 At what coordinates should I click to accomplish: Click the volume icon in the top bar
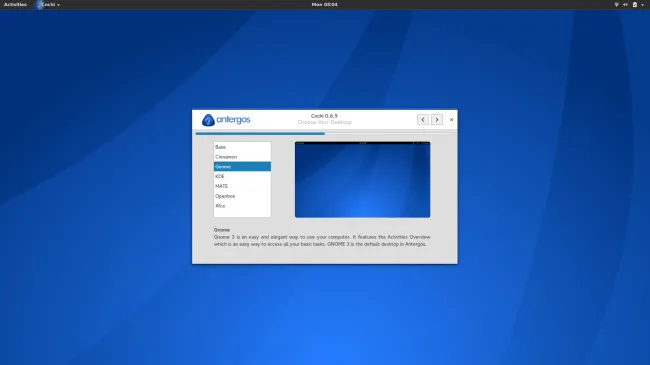click(625, 5)
